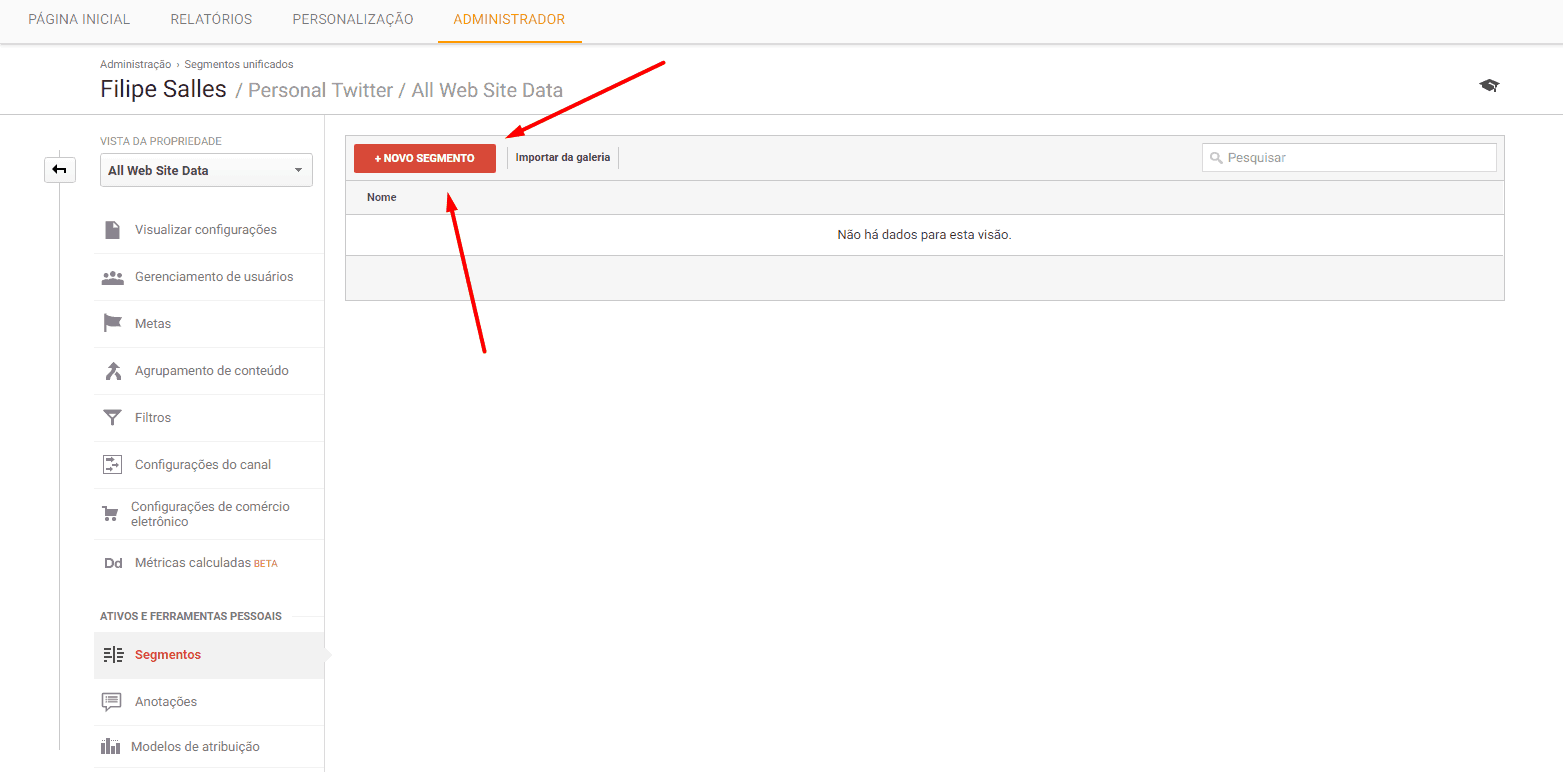Click the Configurações do canal arrows icon
Viewport: 1563px width, 772px height.
point(113,465)
